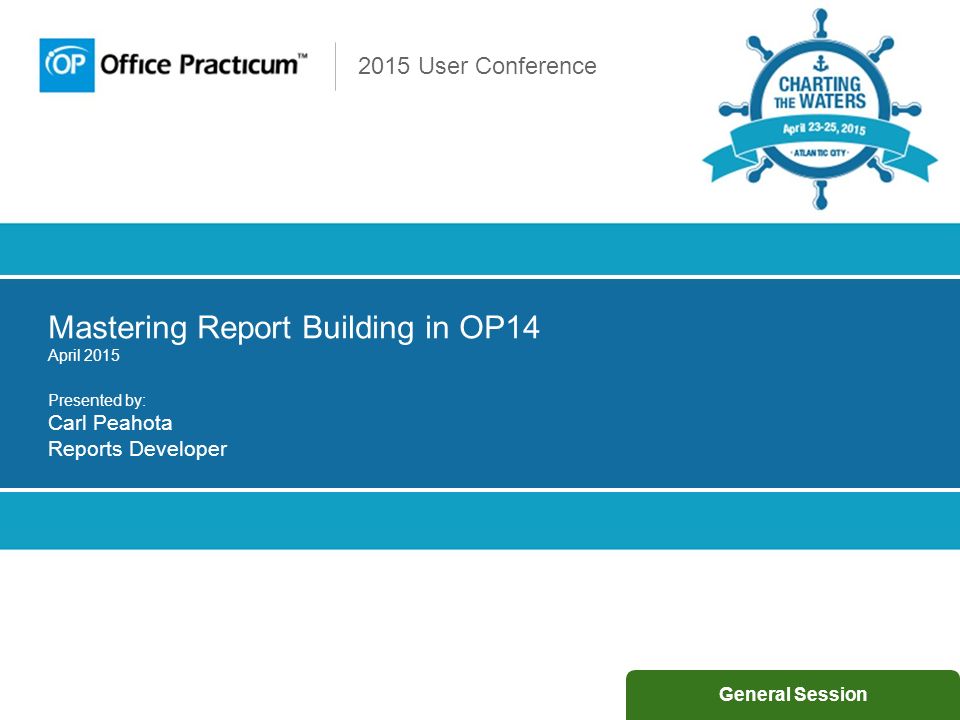This screenshot has width=960, height=720.
Task: Click the "Reports Developer" job title
Action: tap(138, 449)
